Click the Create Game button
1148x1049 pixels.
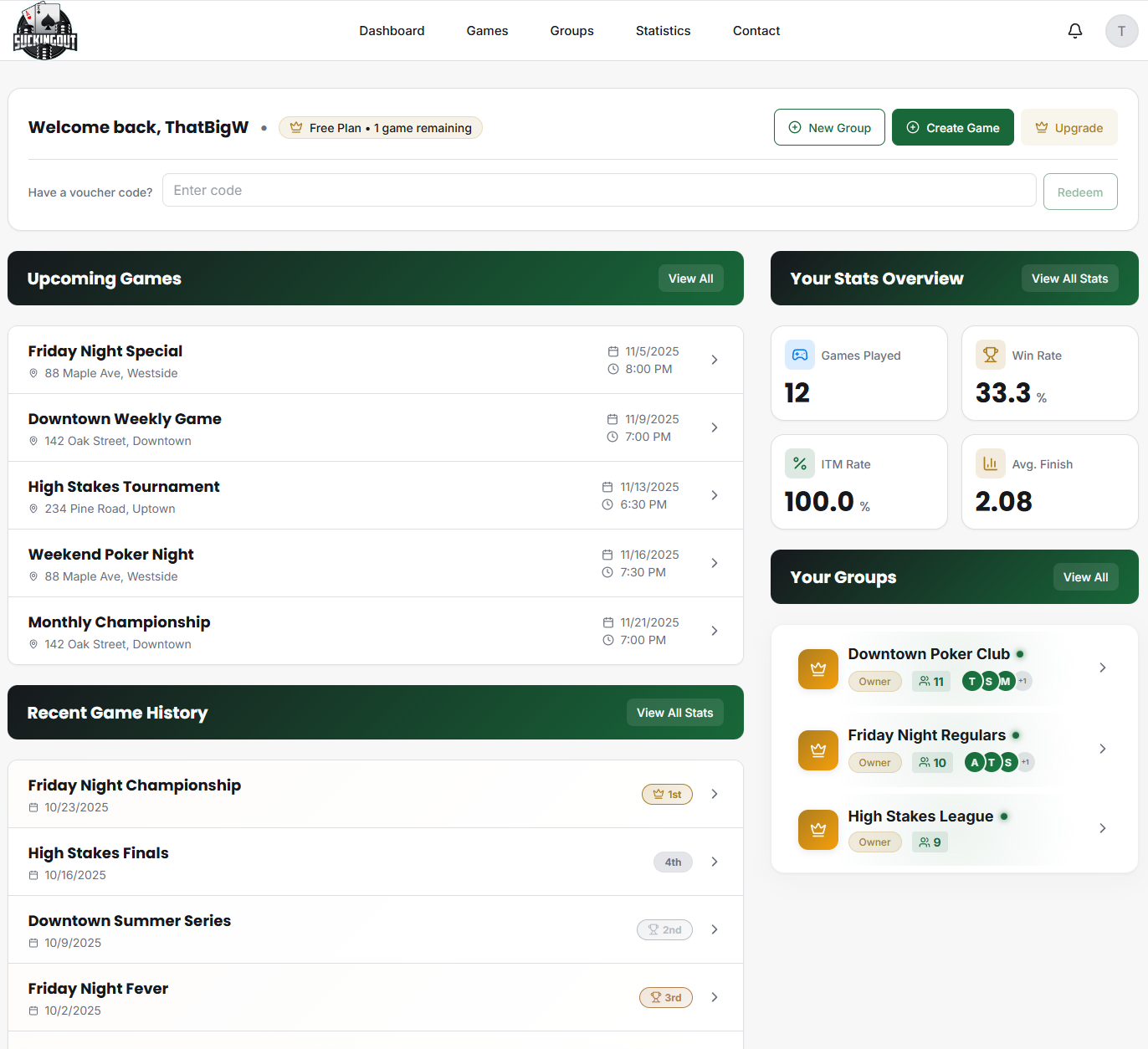coord(952,128)
